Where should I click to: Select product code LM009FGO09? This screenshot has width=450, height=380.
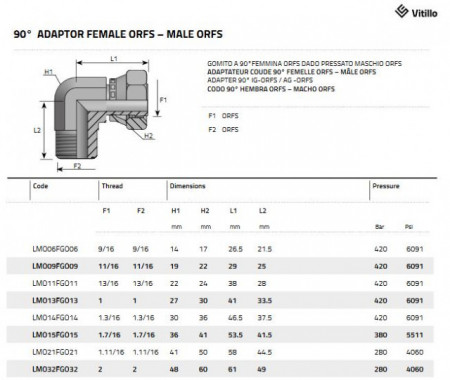pos(55,266)
